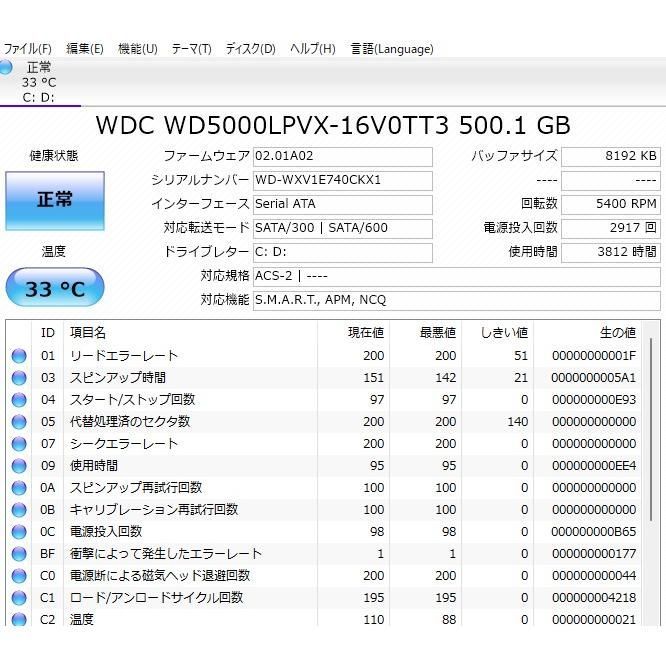Select the ロード/アンロードサイクル回数 row name
Image resolution: width=666 pixels, height=666 pixels.
pyautogui.click(x=156, y=598)
